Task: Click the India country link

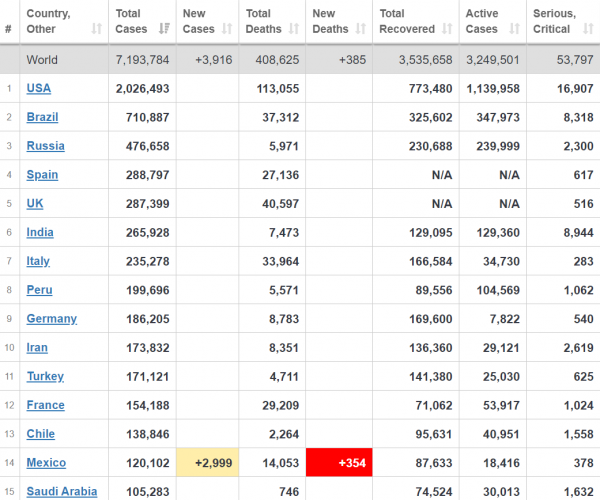Action: tap(40, 232)
